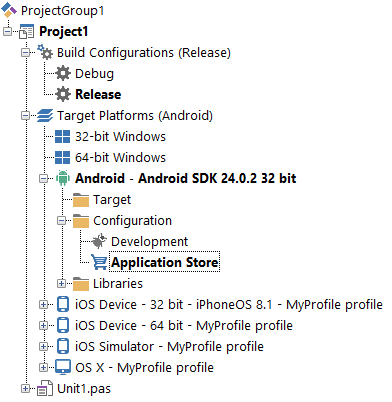
Task: Click the 32-bit Windows logo icon
Action: (x=62, y=136)
